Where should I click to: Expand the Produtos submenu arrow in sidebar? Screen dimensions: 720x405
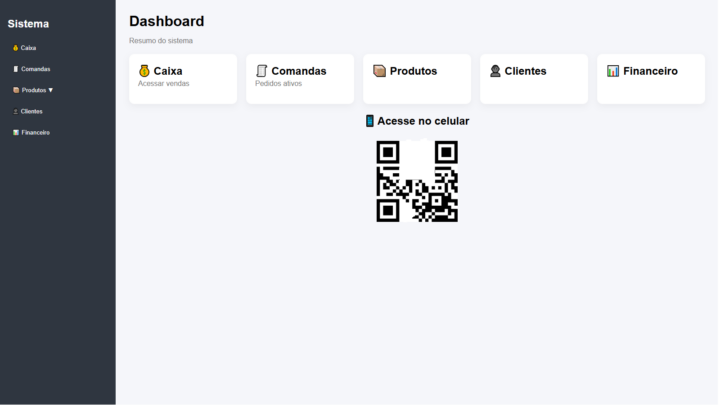click(51, 90)
